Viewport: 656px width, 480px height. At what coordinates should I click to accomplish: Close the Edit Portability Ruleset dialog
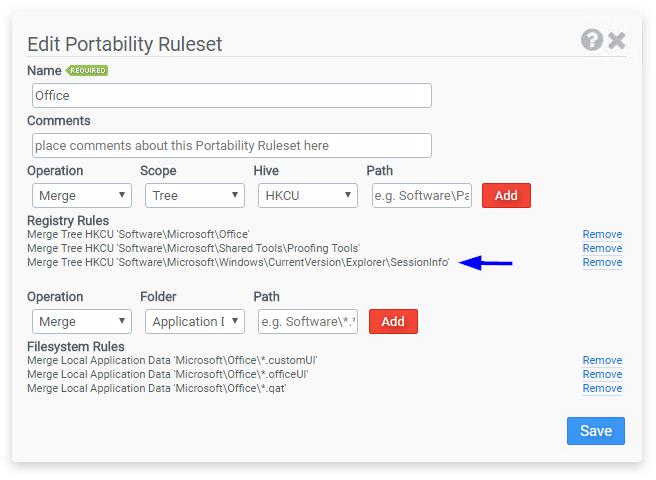pos(617,41)
